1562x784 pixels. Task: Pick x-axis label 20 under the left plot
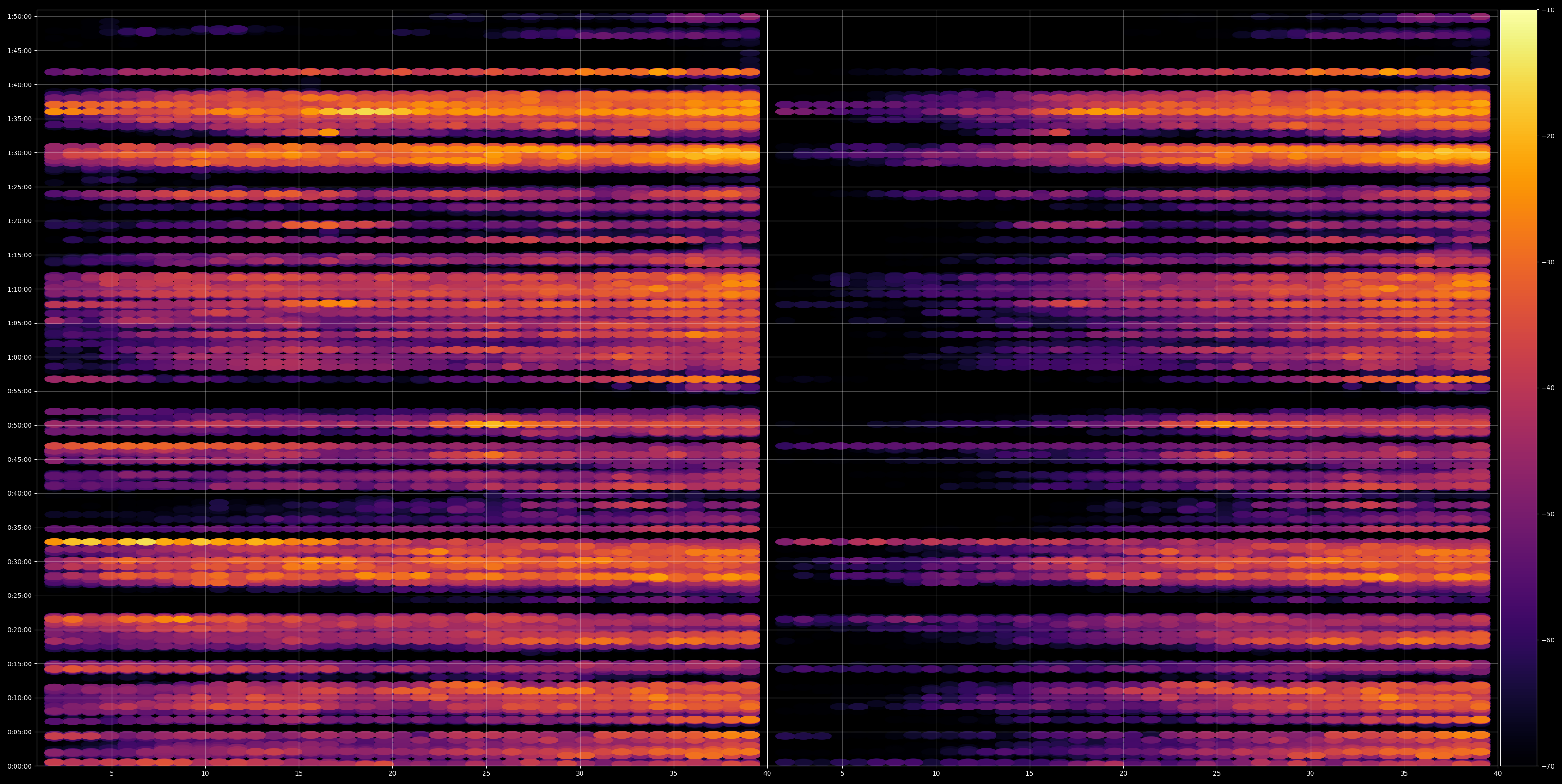tap(392, 774)
